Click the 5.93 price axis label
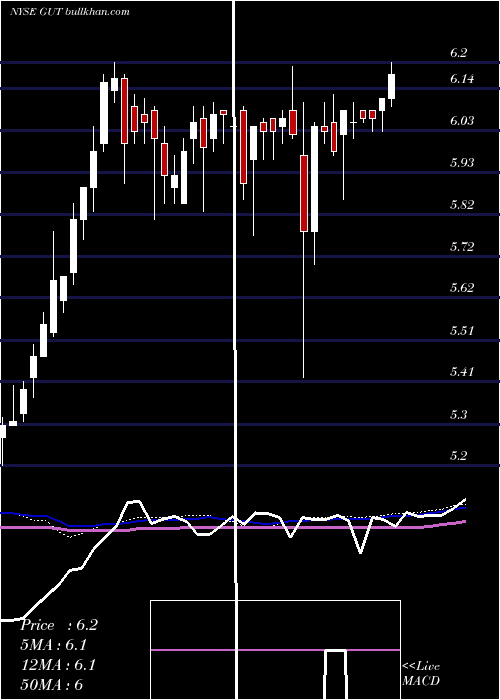This screenshot has height=700, width=500. tap(462, 162)
